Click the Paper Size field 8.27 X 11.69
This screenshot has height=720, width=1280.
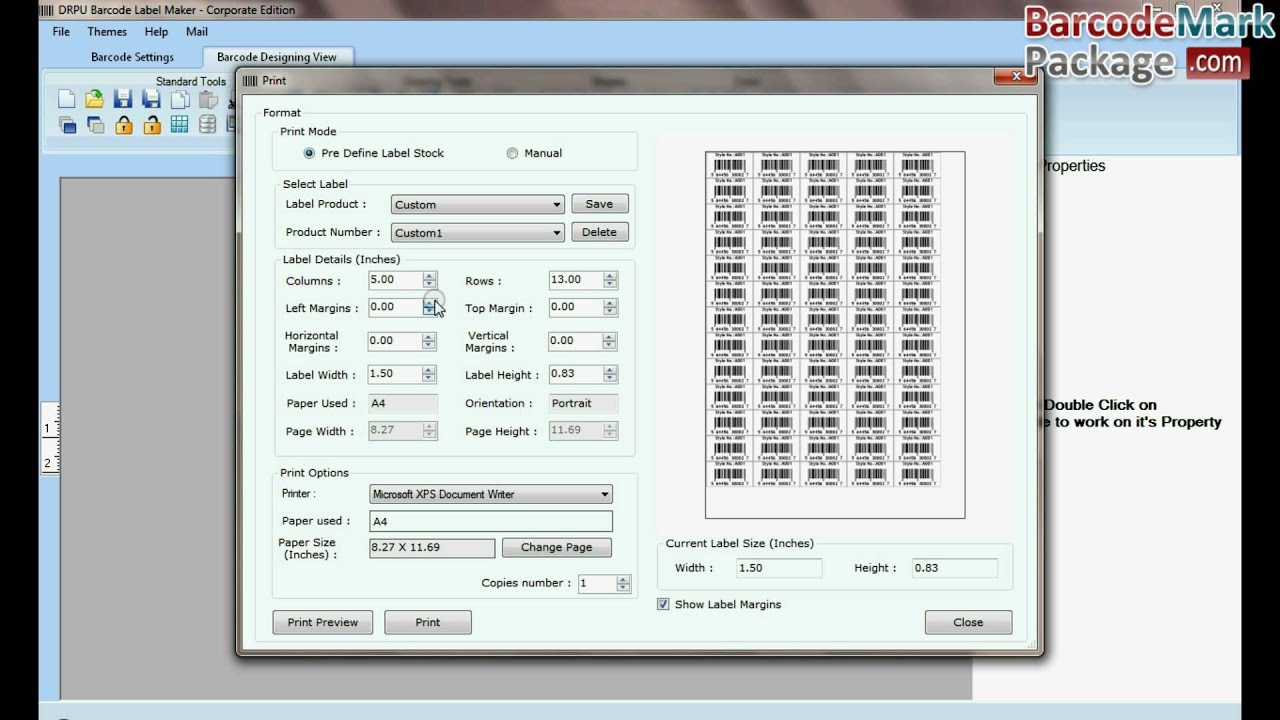point(432,548)
